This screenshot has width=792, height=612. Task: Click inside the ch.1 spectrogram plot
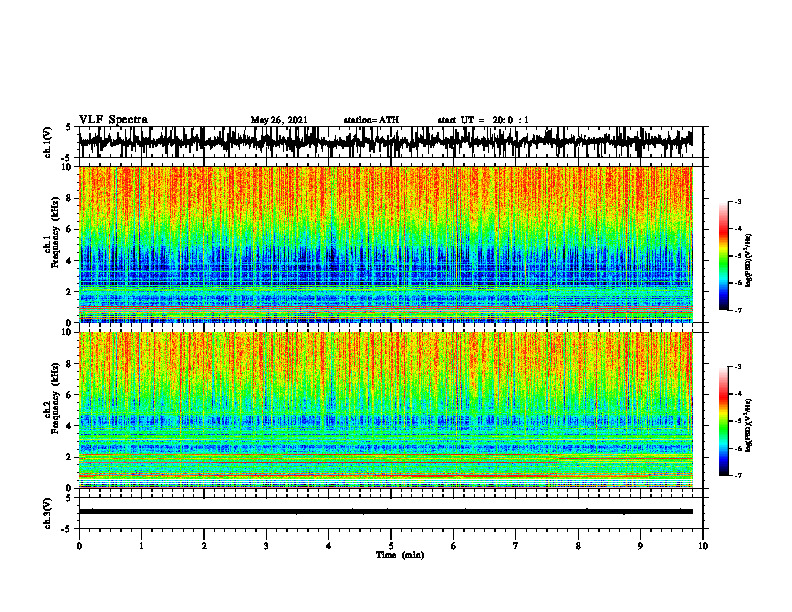coord(386,244)
